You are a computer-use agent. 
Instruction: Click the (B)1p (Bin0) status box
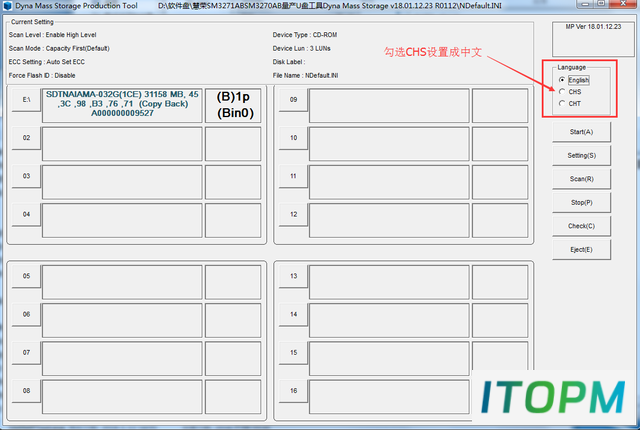point(233,105)
